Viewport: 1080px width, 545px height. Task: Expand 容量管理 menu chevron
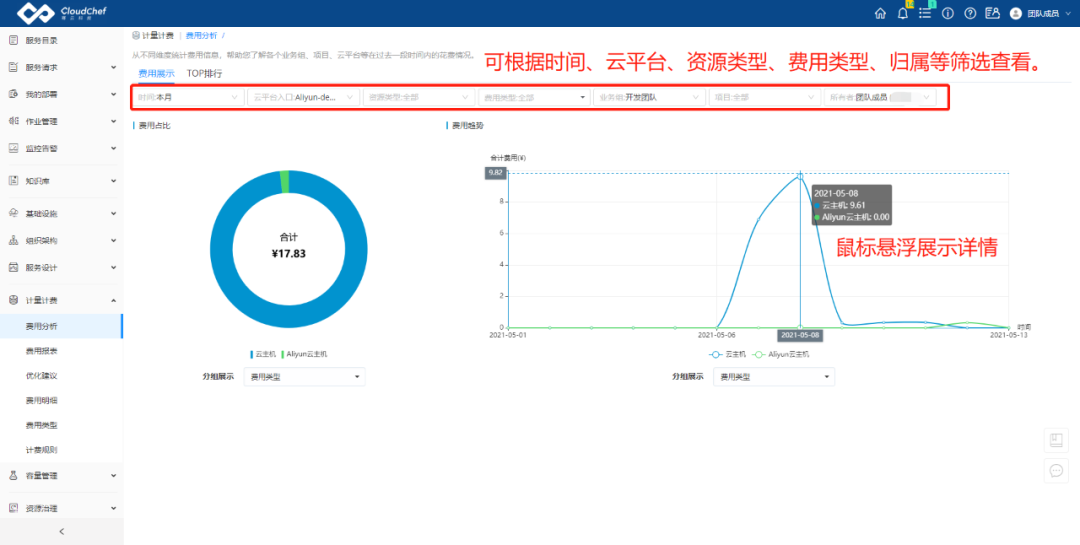click(x=114, y=475)
